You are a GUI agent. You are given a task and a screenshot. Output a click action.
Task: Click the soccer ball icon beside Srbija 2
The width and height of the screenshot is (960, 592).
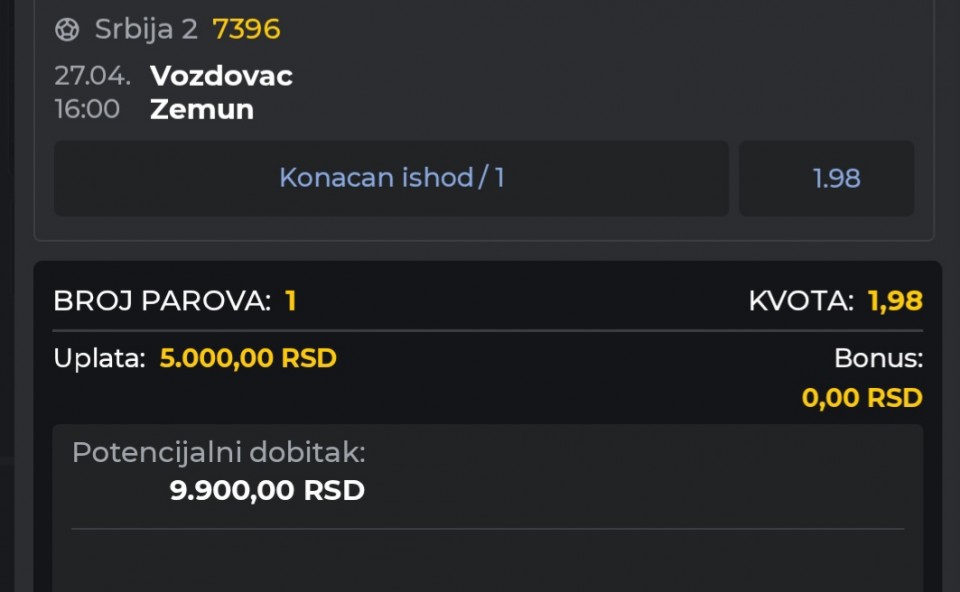coord(67,30)
